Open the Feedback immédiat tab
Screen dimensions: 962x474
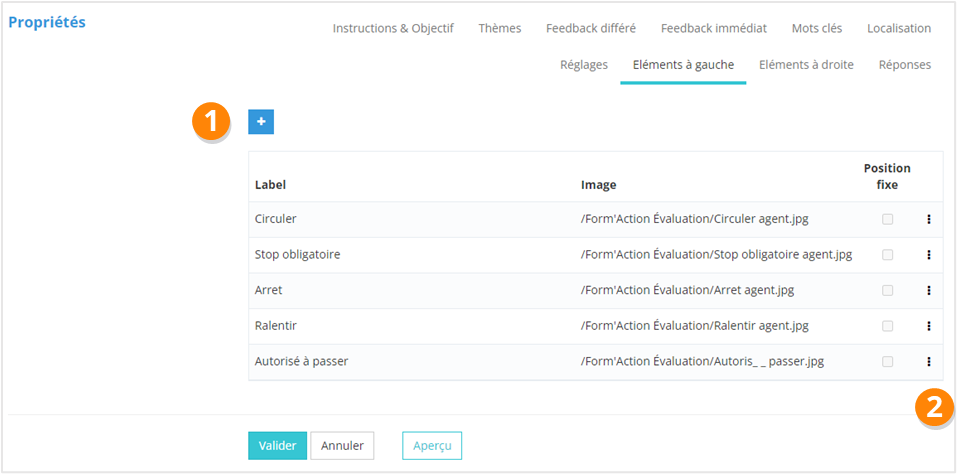(x=713, y=28)
